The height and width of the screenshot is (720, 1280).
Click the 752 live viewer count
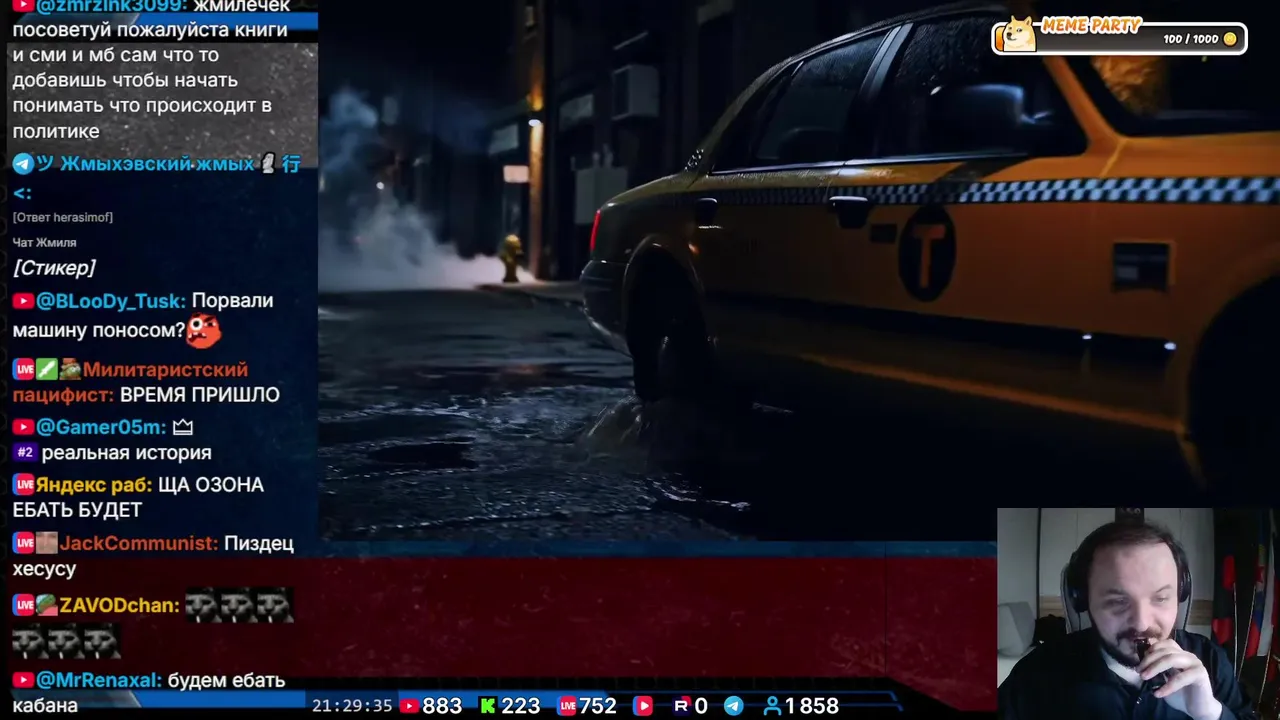[598, 706]
